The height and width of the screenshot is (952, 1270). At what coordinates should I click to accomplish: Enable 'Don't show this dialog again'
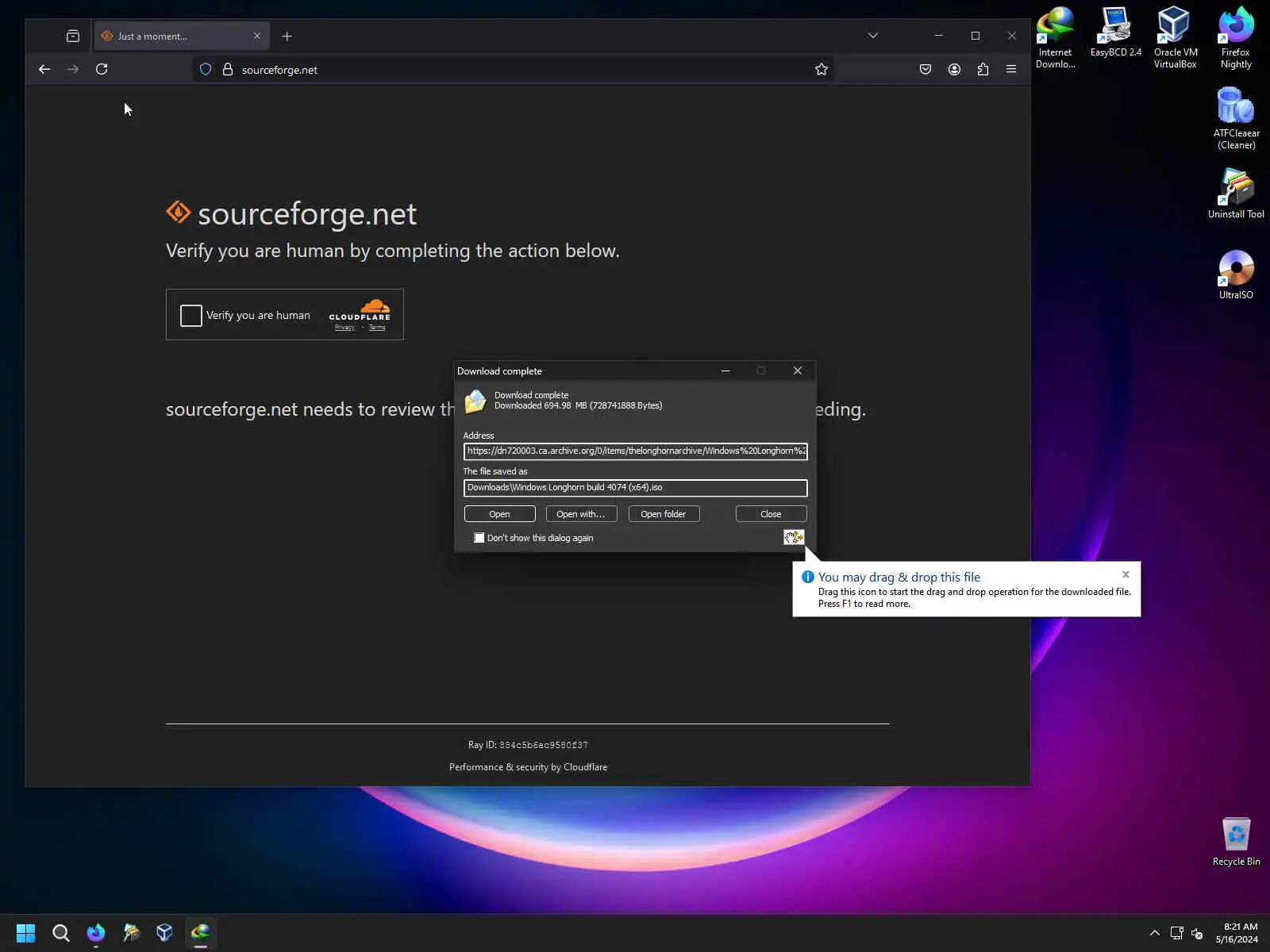pyautogui.click(x=479, y=538)
